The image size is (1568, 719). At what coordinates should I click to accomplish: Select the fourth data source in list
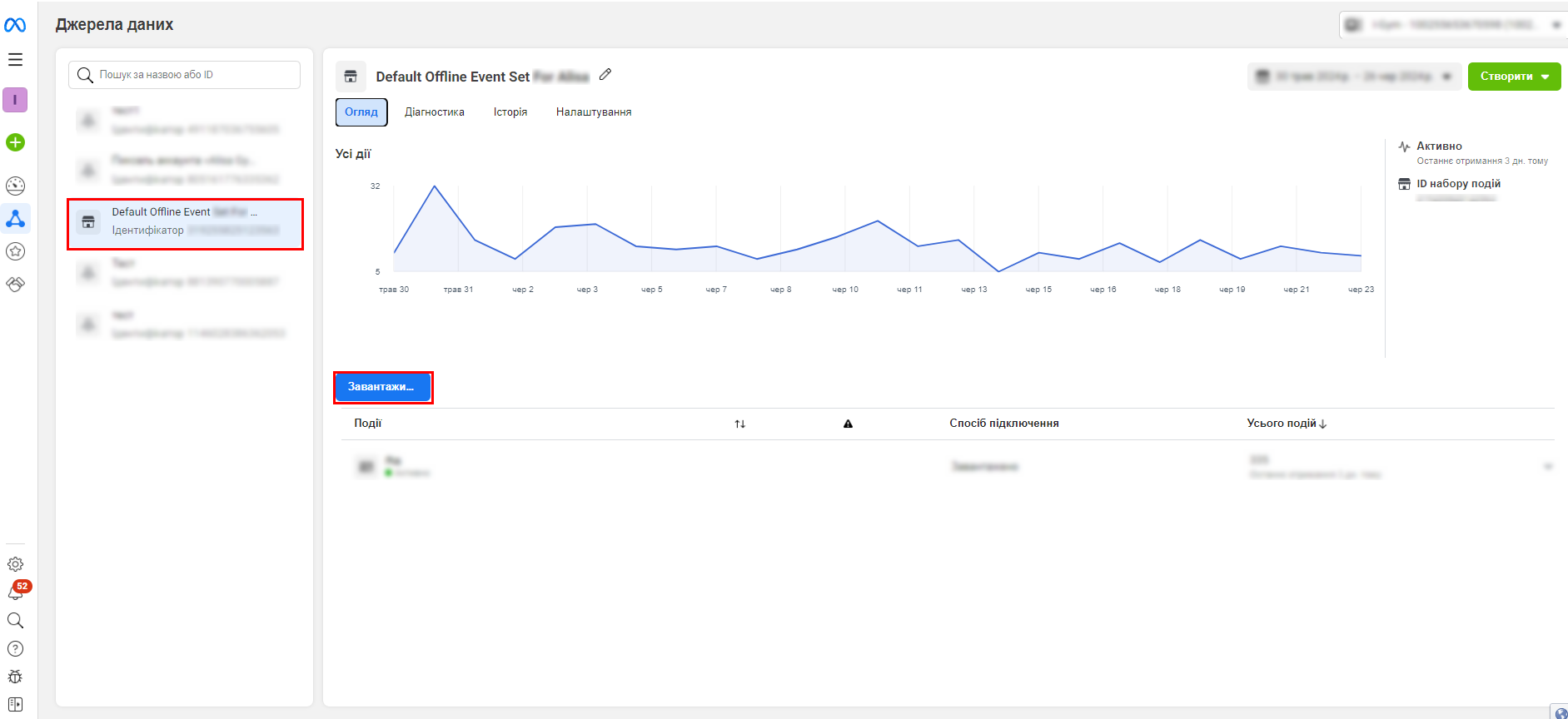[x=185, y=272]
